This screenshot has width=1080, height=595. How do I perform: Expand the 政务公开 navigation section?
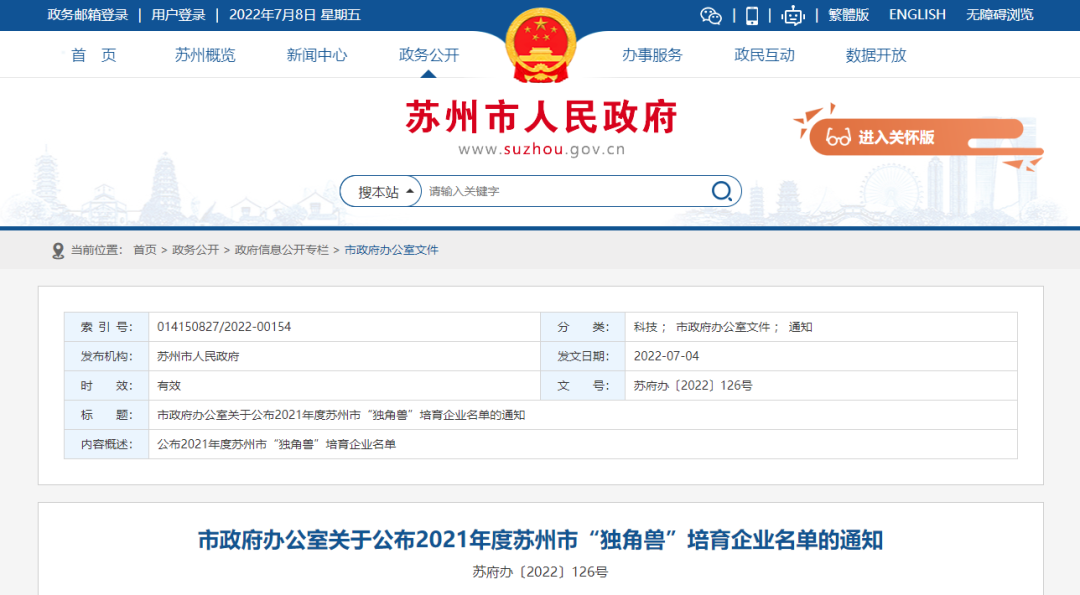pyautogui.click(x=428, y=56)
